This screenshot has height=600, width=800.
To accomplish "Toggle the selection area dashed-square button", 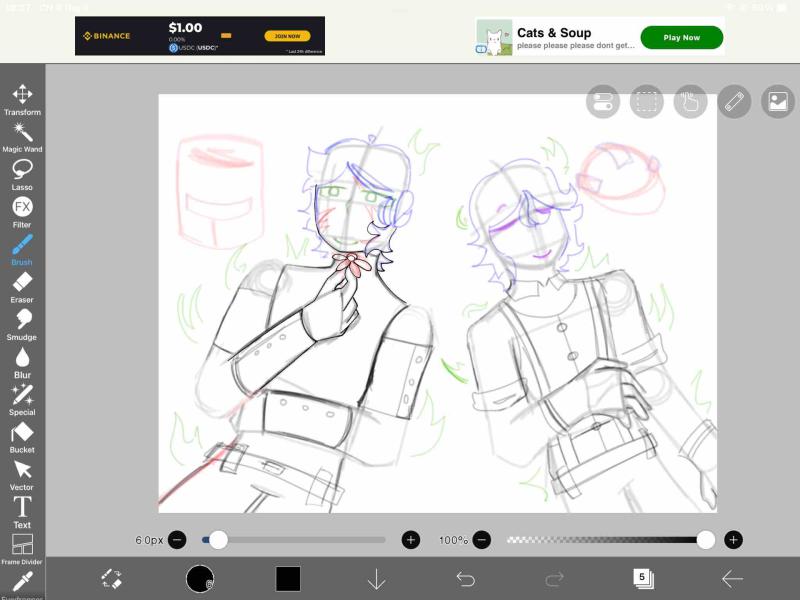I will [x=646, y=101].
